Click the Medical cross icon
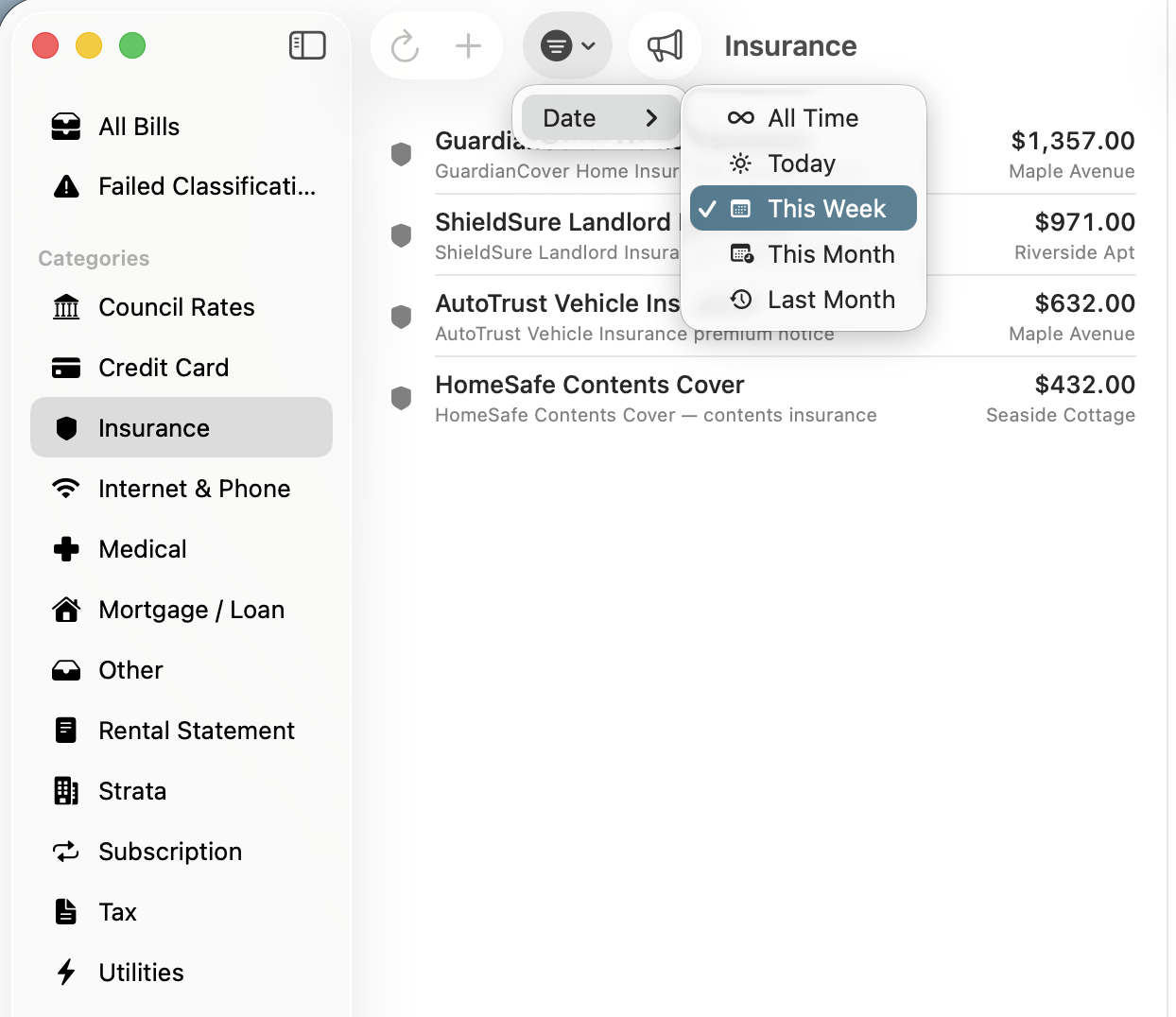The image size is (1176, 1017). pos(66,549)
